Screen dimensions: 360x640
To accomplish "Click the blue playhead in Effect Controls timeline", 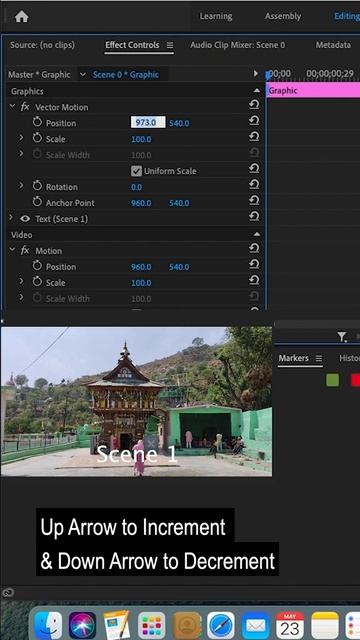I will coord(268,75).
